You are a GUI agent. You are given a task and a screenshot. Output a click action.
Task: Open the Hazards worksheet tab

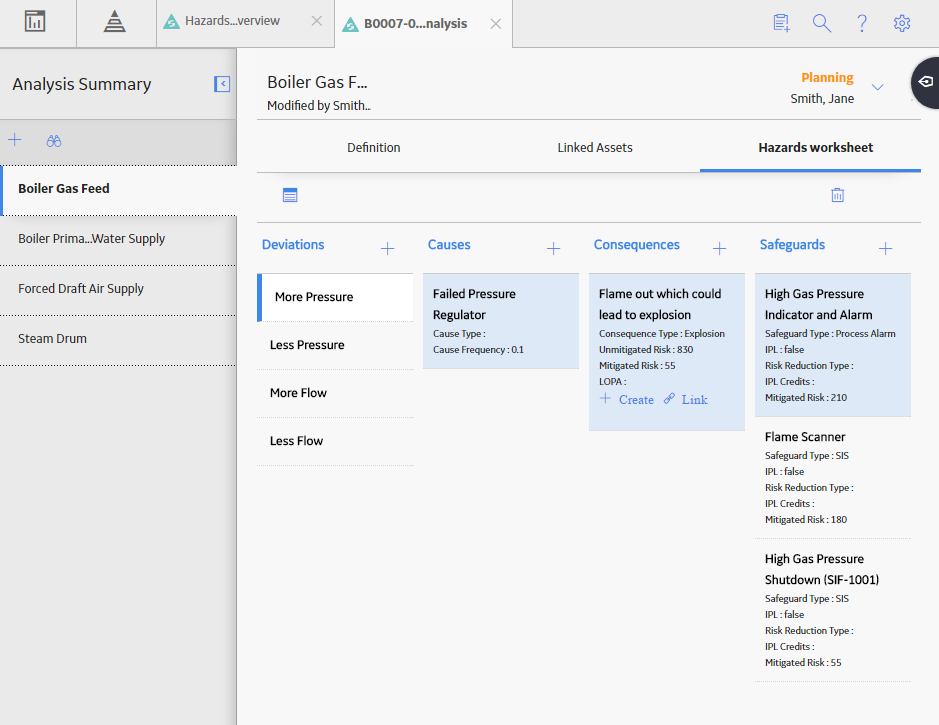pos(816,148)
